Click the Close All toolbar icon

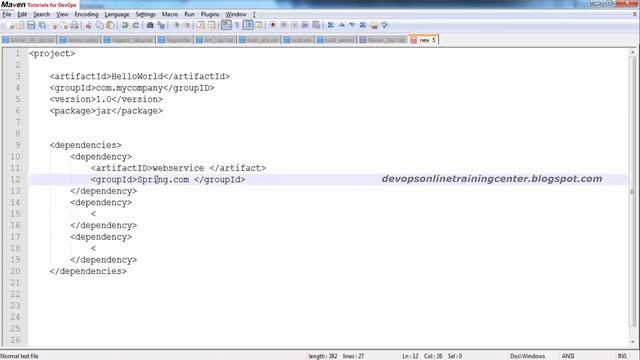65,25
